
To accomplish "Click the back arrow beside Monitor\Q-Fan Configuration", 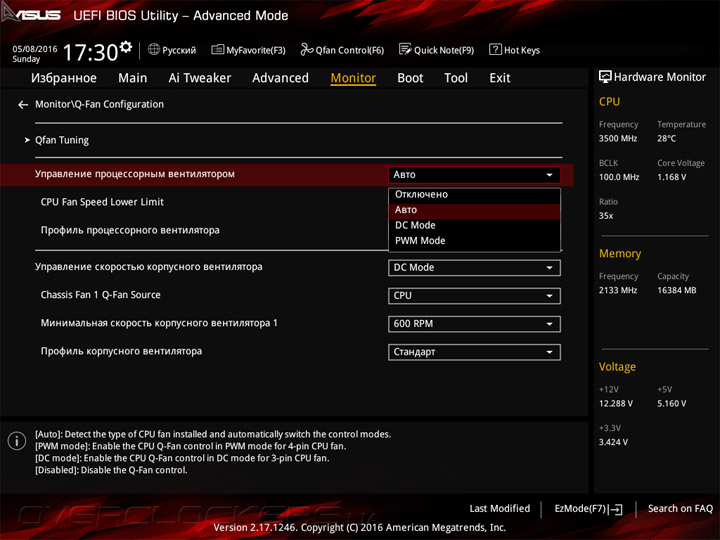I will coord(23,105).
